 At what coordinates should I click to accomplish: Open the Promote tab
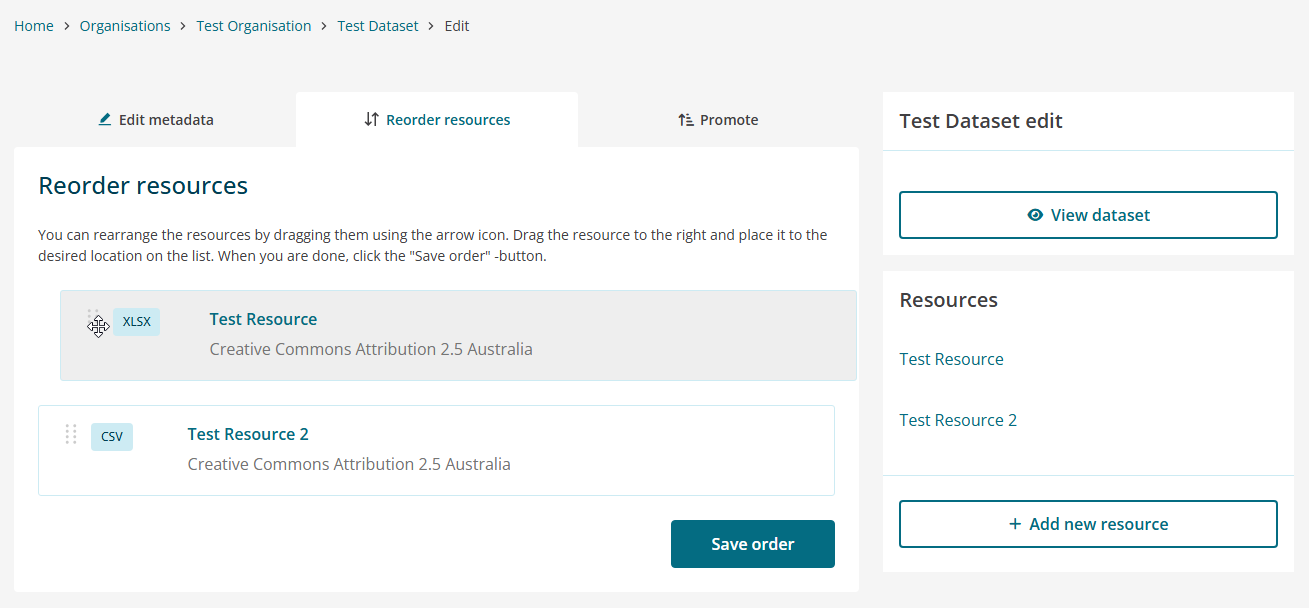pos(718,120)
